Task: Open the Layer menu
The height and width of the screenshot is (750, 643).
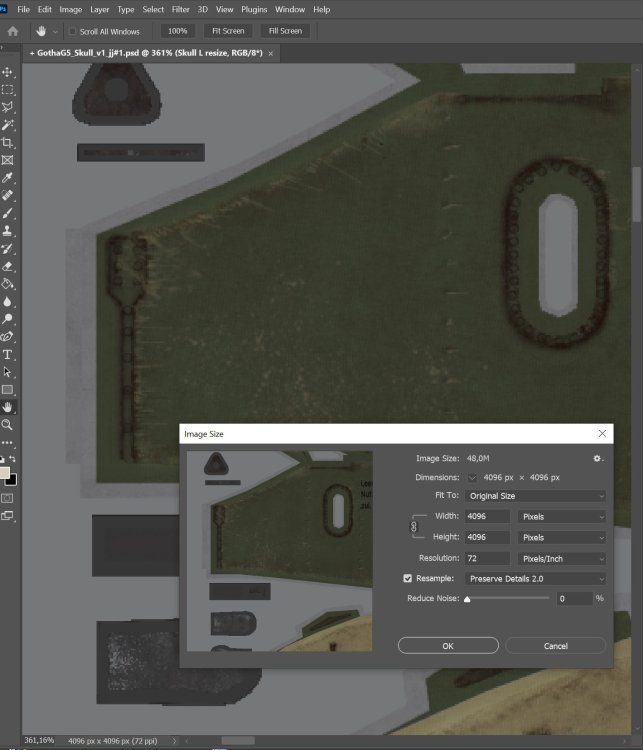Action: coord(100,9)
